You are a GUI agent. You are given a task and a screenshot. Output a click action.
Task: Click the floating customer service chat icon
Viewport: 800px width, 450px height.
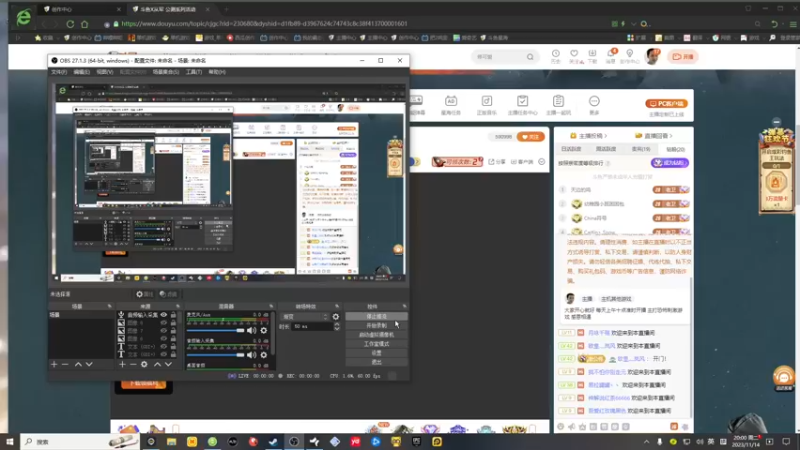(784, 379)
